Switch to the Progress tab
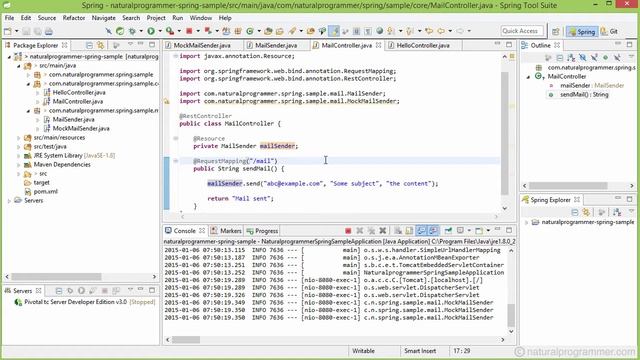This screenshot has height=360, width=640. coord(262,231)
